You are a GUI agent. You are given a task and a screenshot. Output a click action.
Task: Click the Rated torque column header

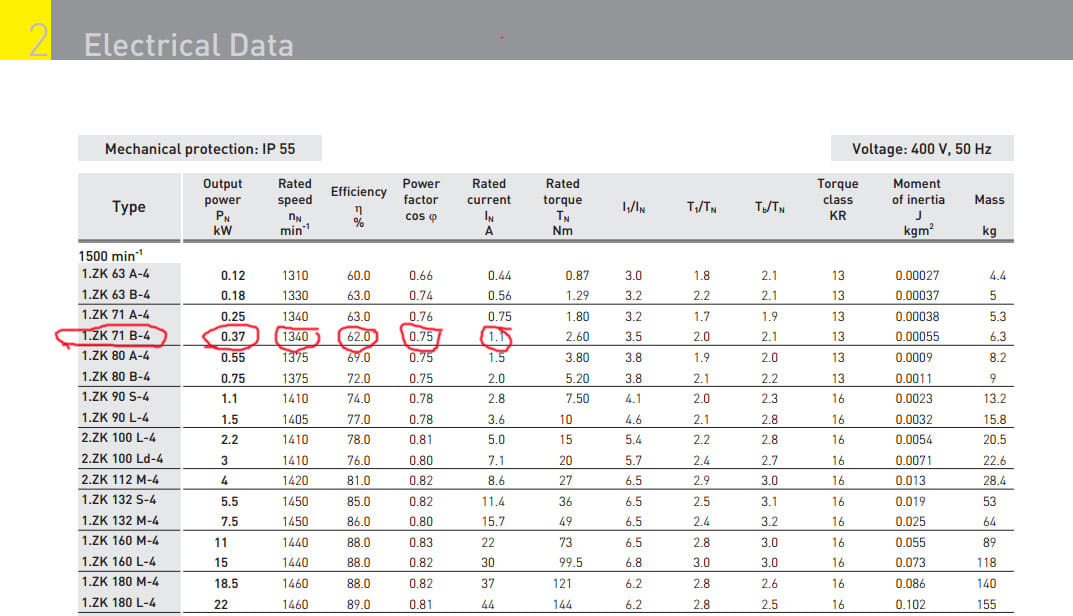[x=562, y=207]
